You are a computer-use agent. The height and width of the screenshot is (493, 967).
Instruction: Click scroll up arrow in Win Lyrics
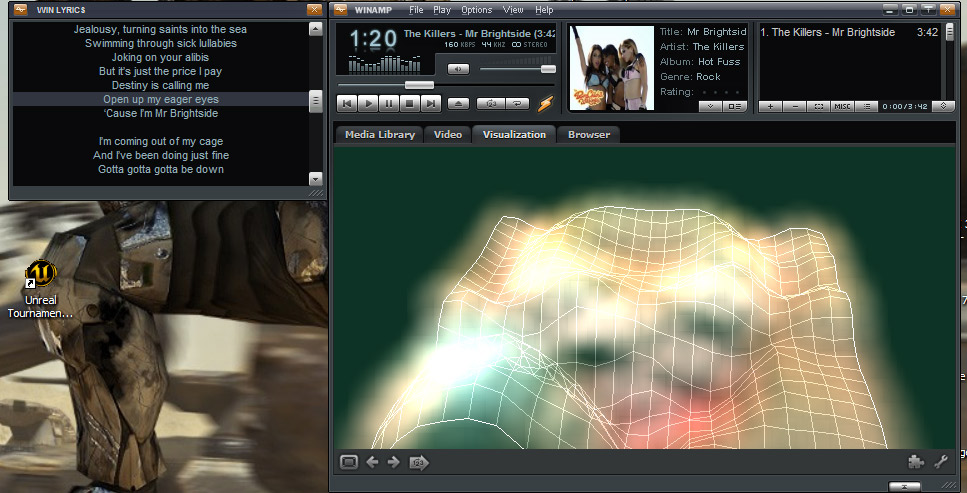tap(316, 29)
